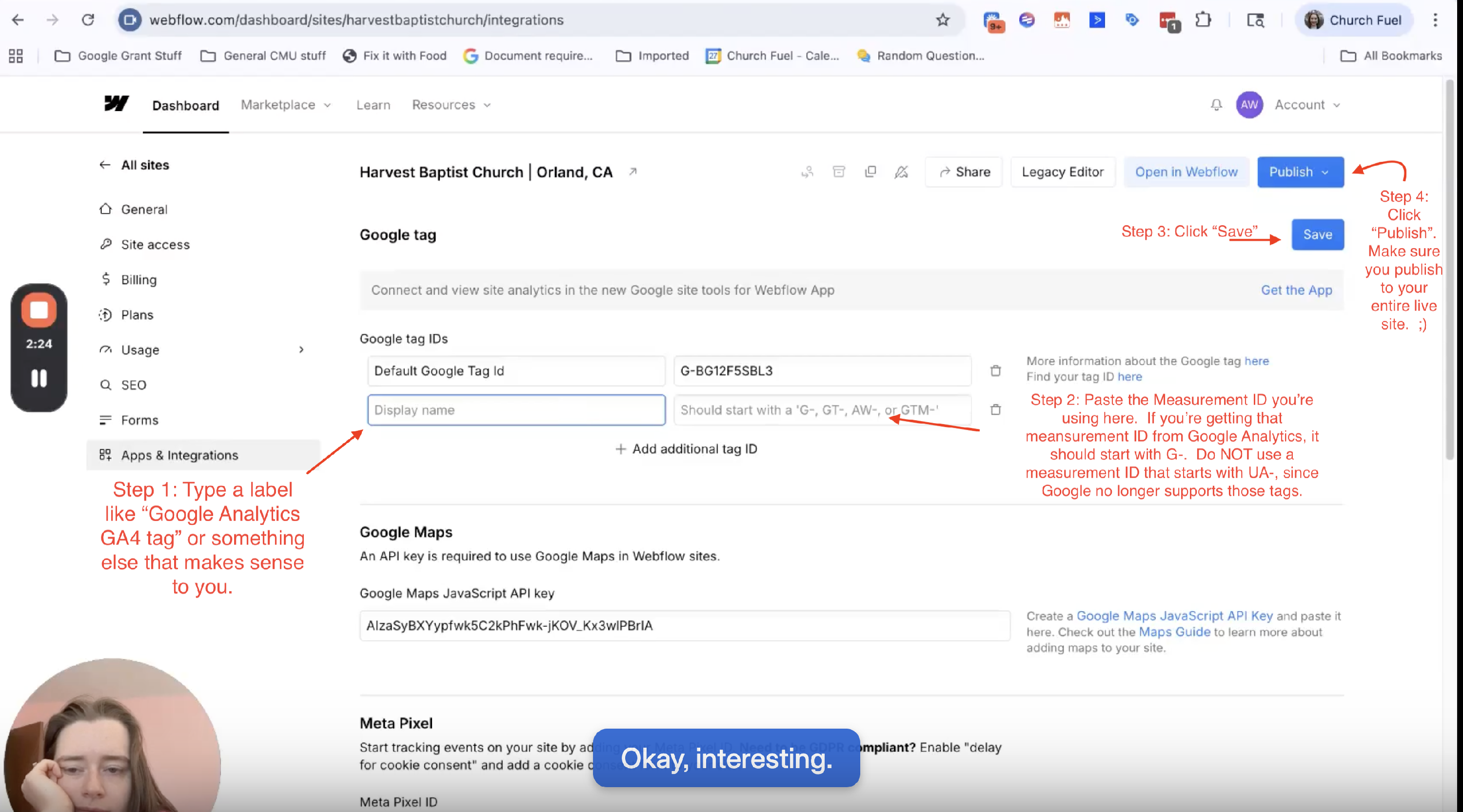The image size is (1463, 812).
Task: Click Add additional tag ID
Action: (686, 449)
